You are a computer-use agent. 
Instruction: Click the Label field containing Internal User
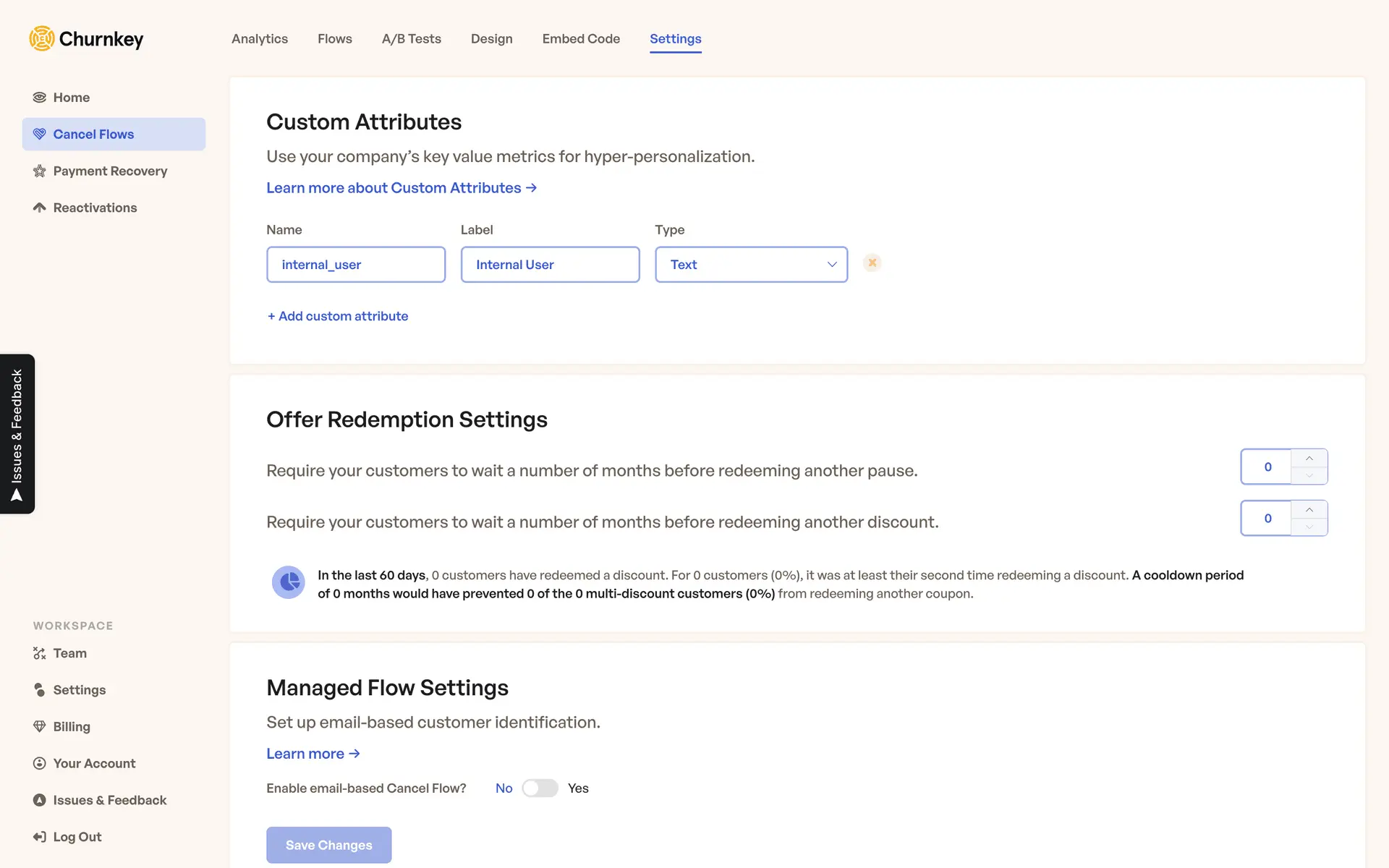coord(550,265)
